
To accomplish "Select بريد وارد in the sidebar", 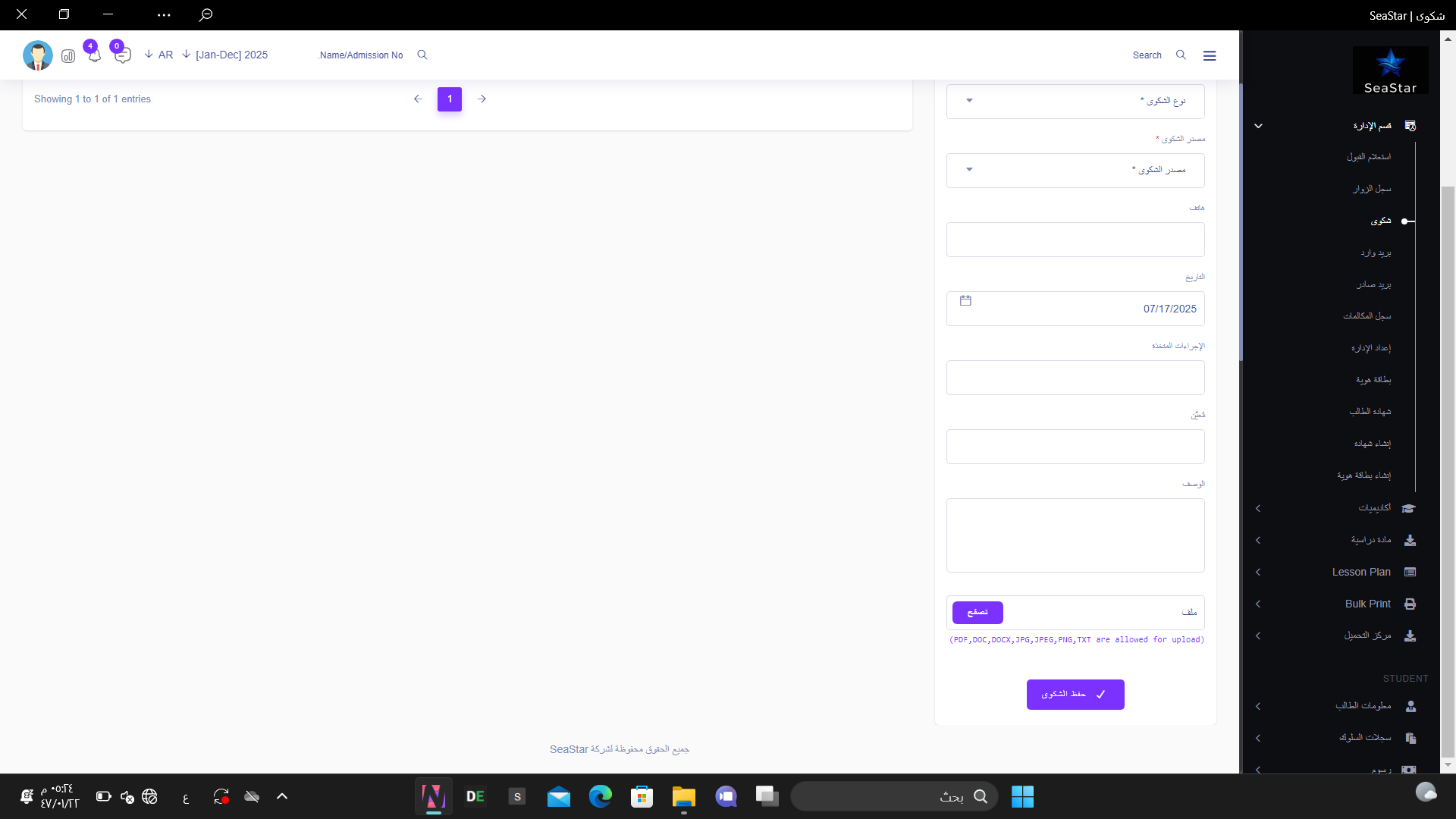I will 1376,253.
